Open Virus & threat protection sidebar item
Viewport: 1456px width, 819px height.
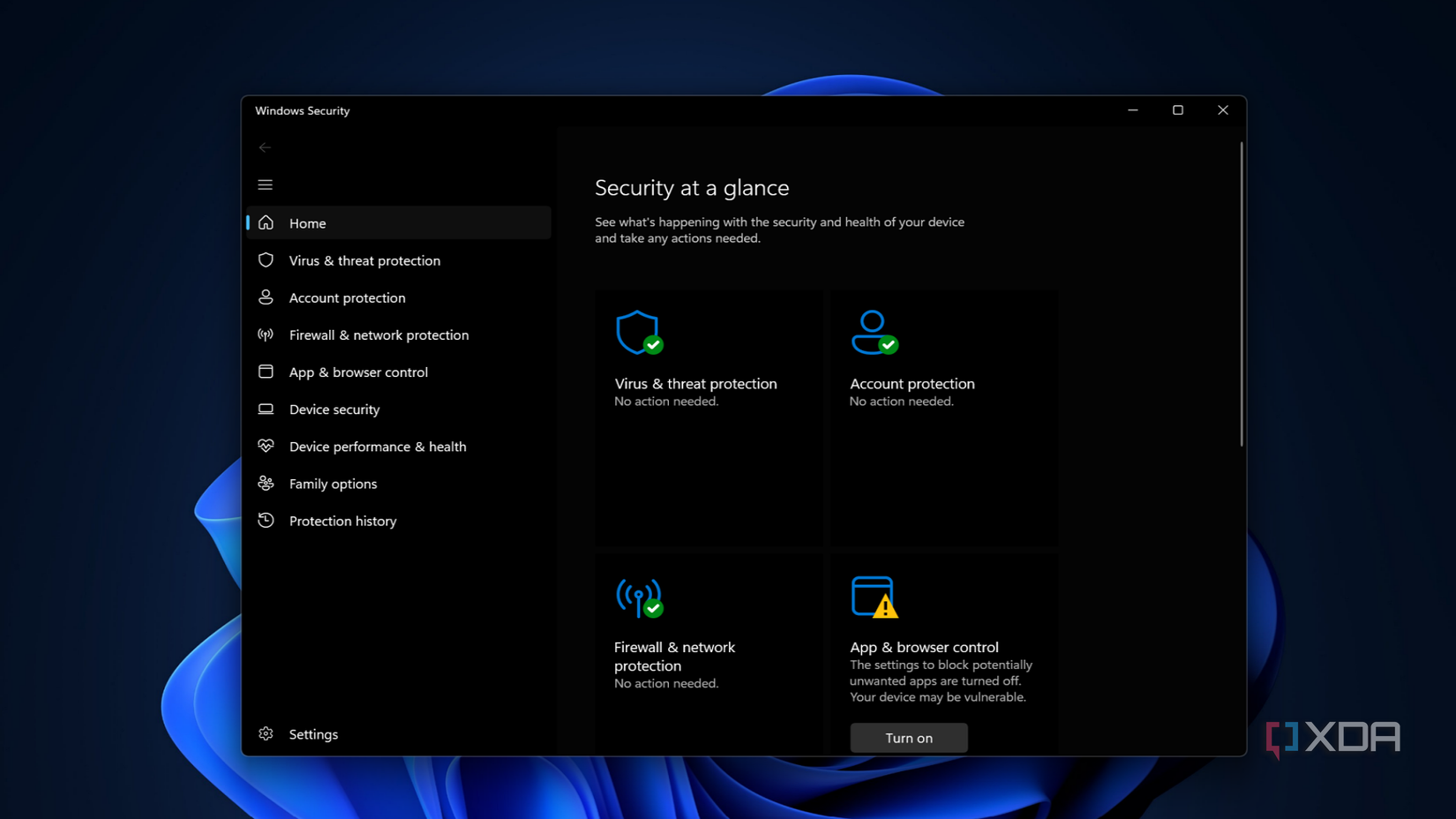click(399, 260)
